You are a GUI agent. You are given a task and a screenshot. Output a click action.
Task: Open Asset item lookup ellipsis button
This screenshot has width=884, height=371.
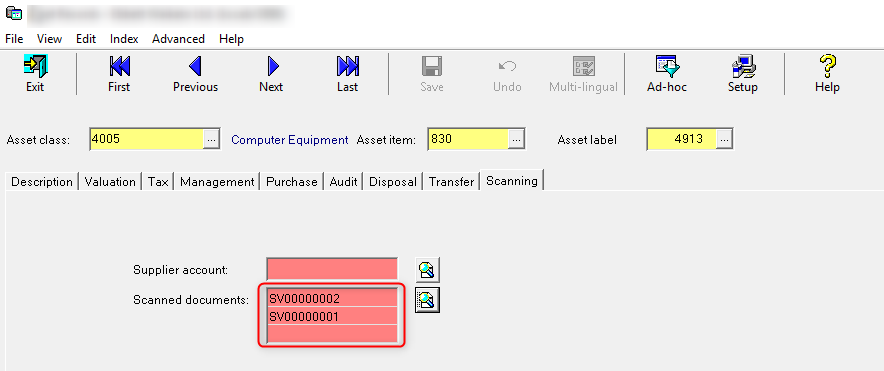tap(516, 139)
